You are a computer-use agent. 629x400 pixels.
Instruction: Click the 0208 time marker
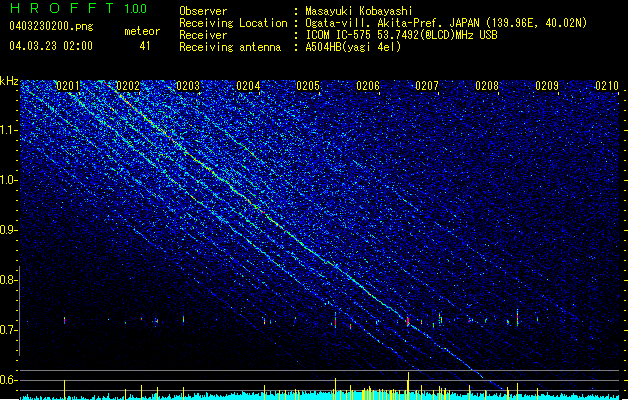(487, 86)
